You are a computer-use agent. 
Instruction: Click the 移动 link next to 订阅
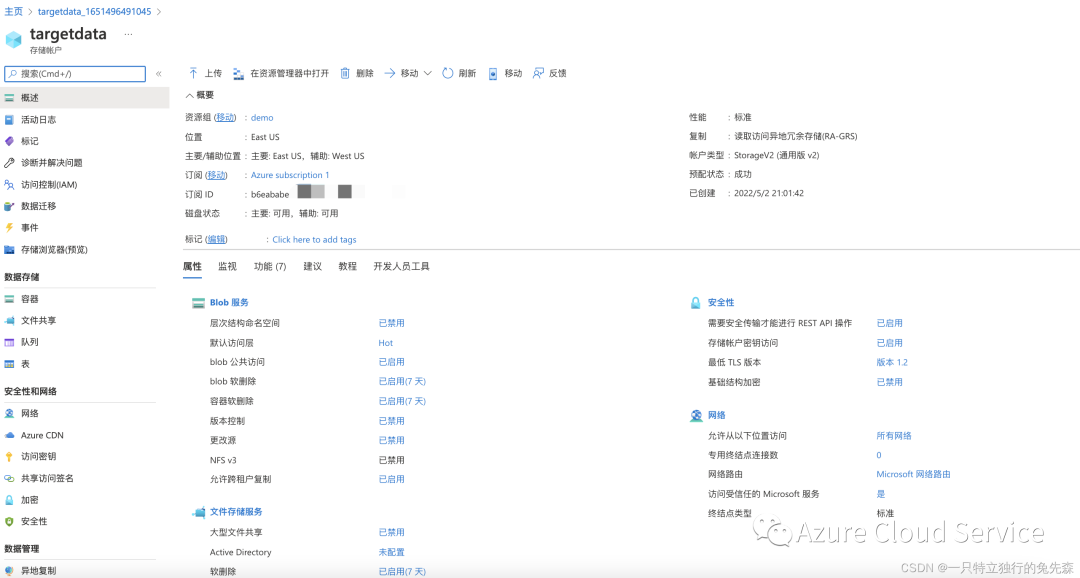(216, 175)
